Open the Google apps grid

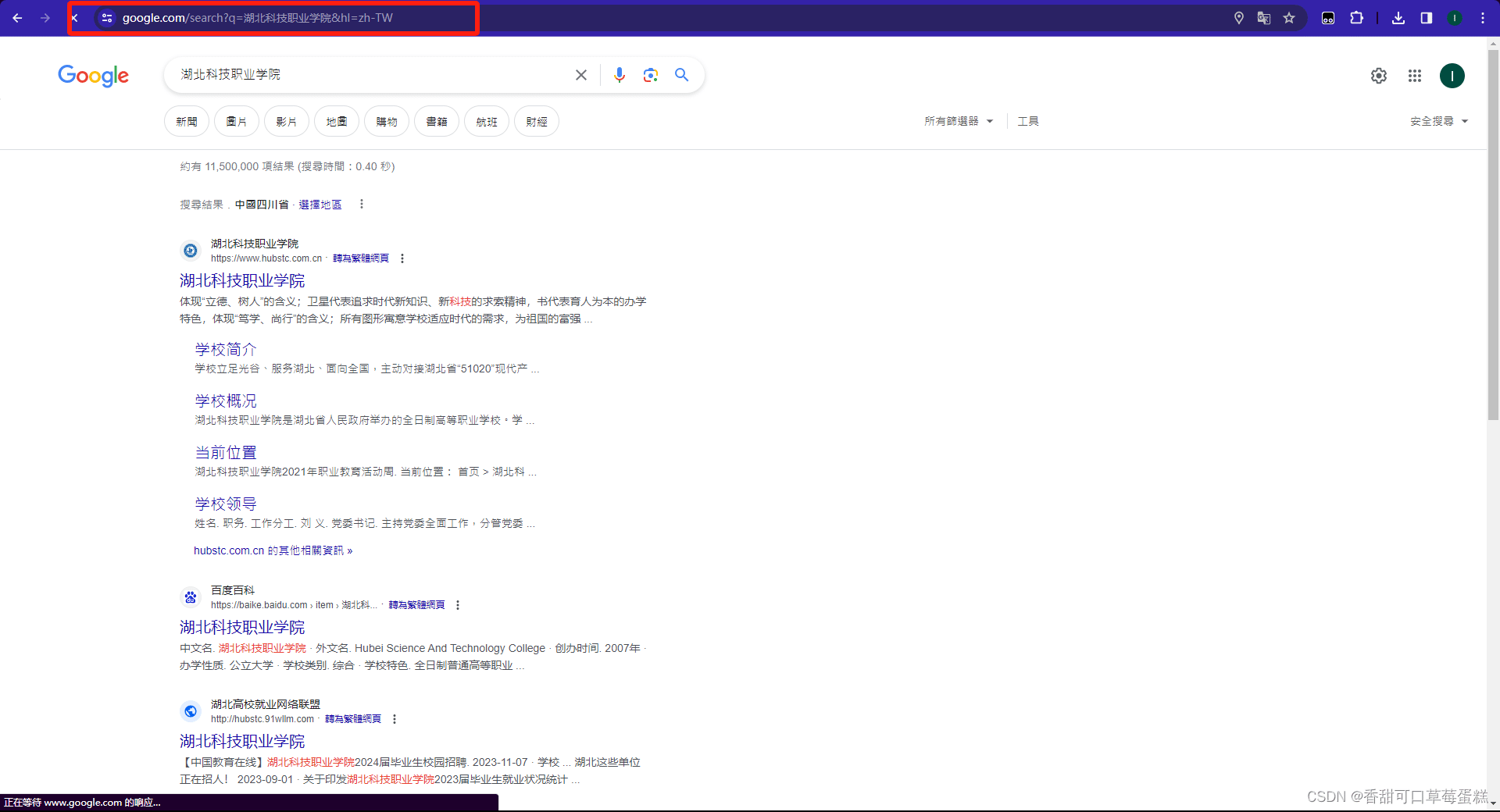pos(1415,76)
